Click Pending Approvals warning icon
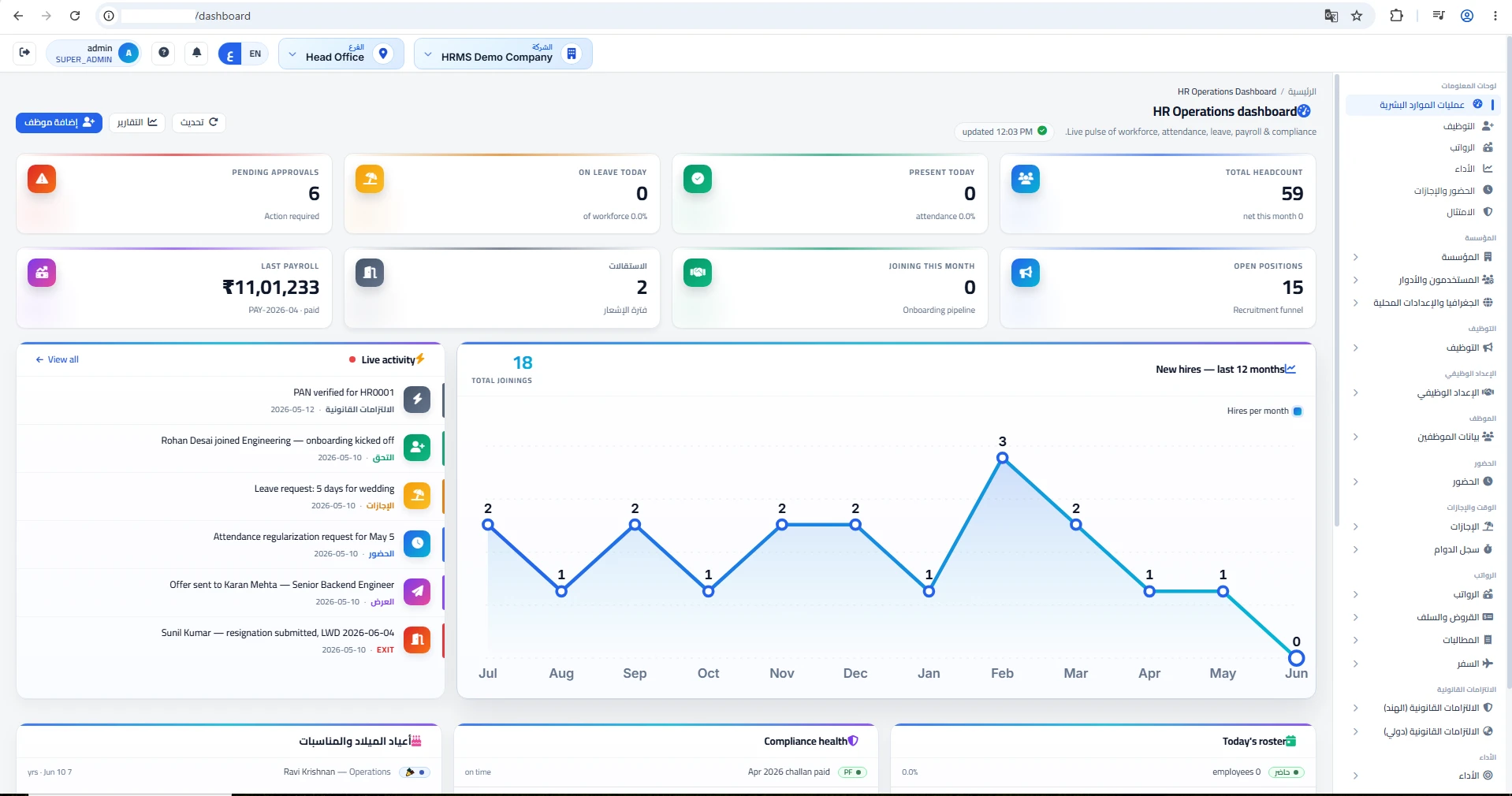This screenshot has height=796, width=1512. point(42,179)
